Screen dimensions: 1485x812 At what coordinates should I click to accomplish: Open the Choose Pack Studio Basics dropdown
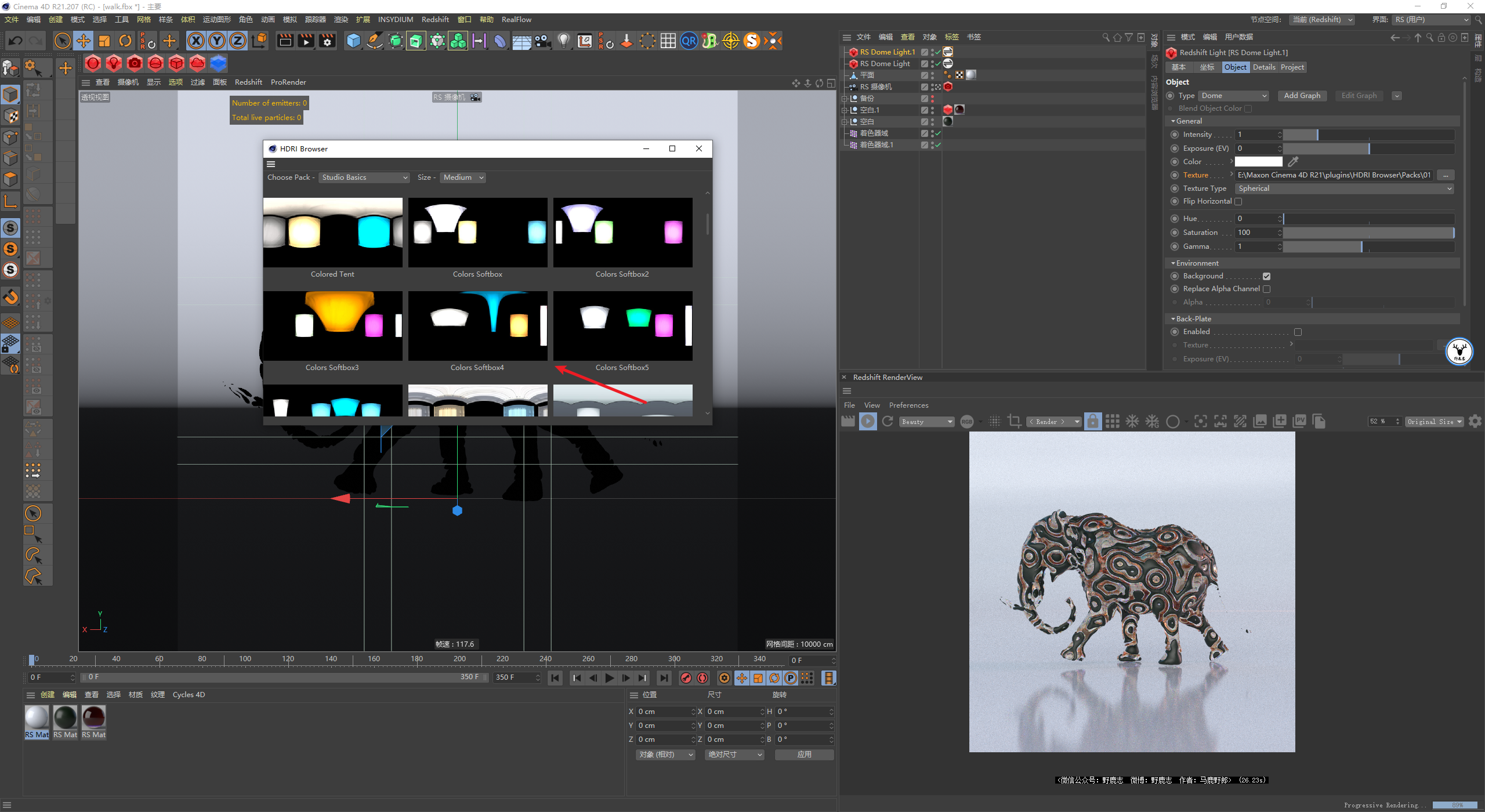(x=364, y=177)
